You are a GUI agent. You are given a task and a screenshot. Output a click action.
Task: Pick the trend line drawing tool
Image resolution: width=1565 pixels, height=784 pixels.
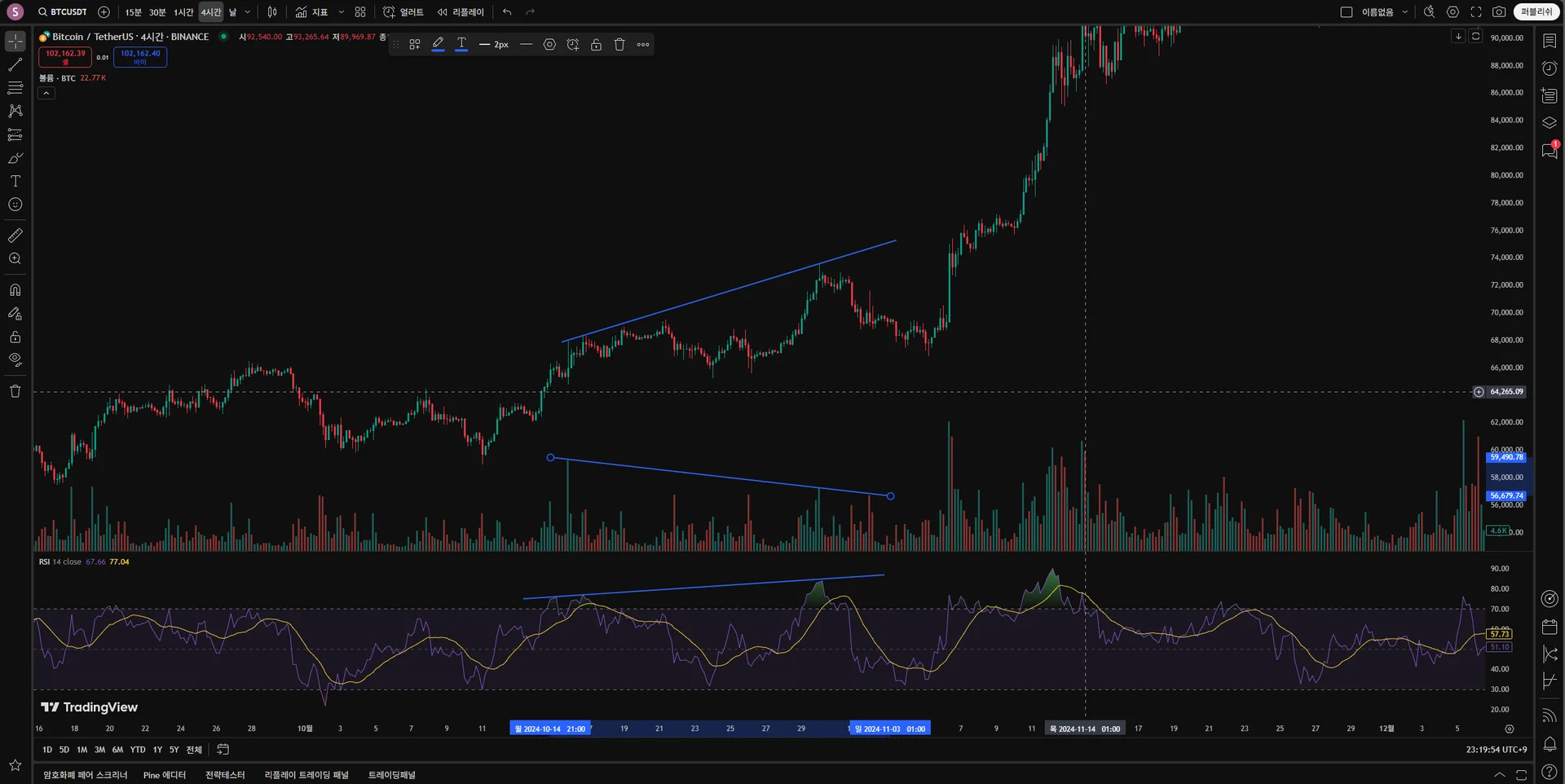[x=15, y=64]
